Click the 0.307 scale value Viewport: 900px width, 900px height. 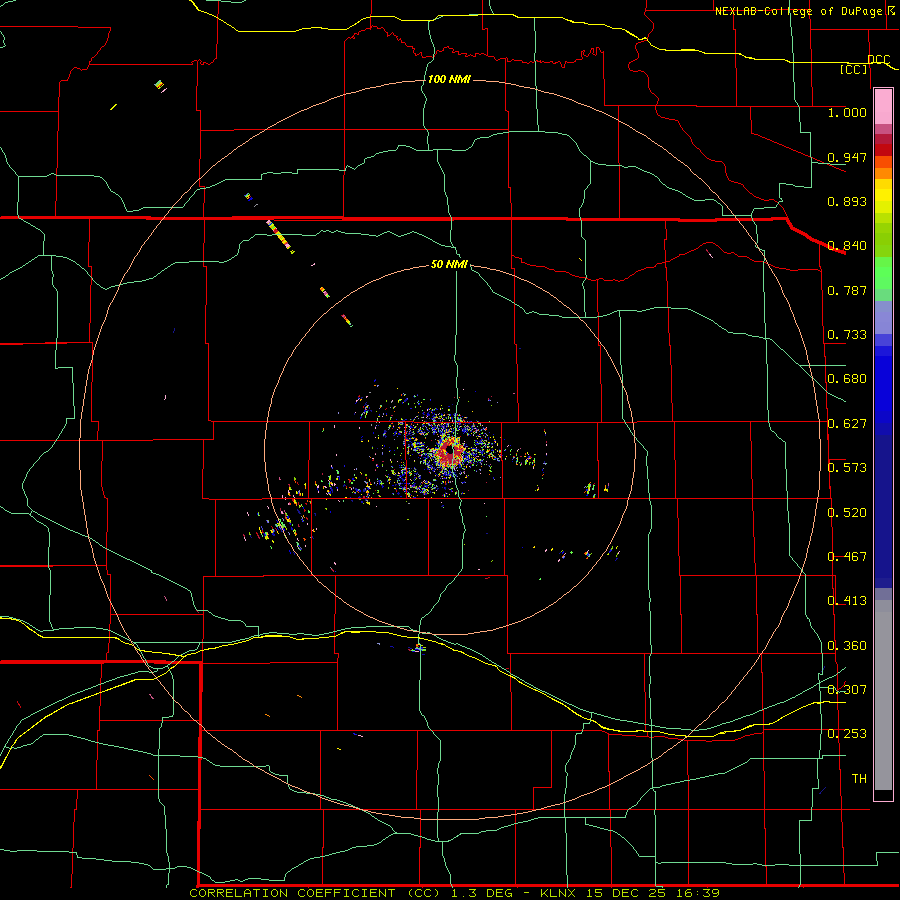(x=847, y=689)
